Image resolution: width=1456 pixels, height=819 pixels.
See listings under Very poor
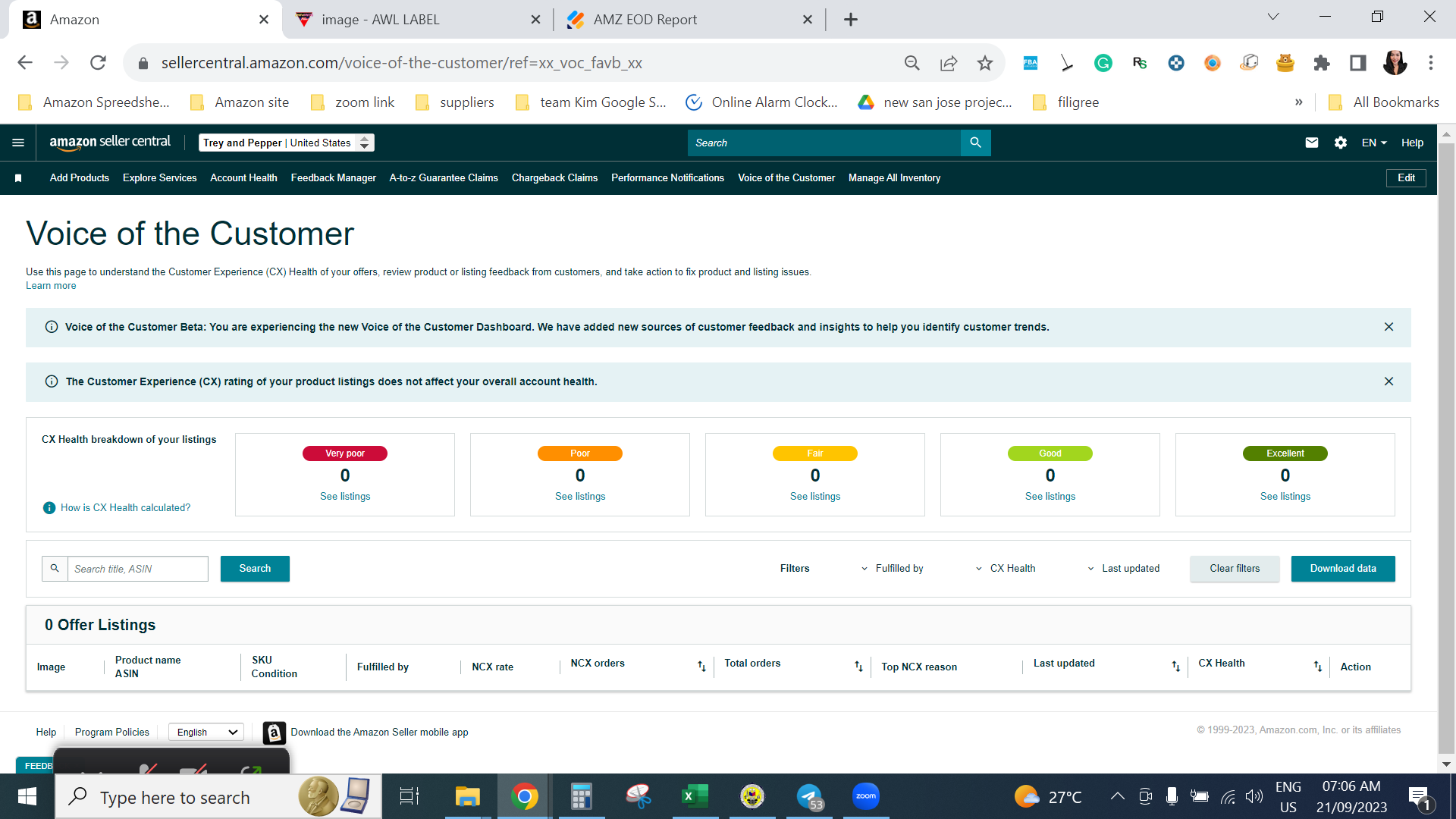tap(345, 497)
